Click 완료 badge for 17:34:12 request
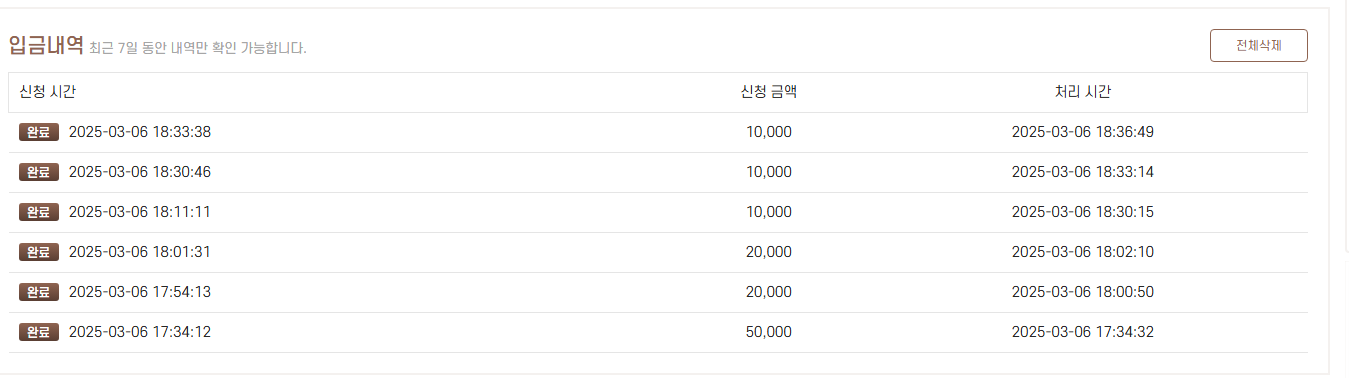The height and width of the screenshot is (378, 1349). pos(39,332)
